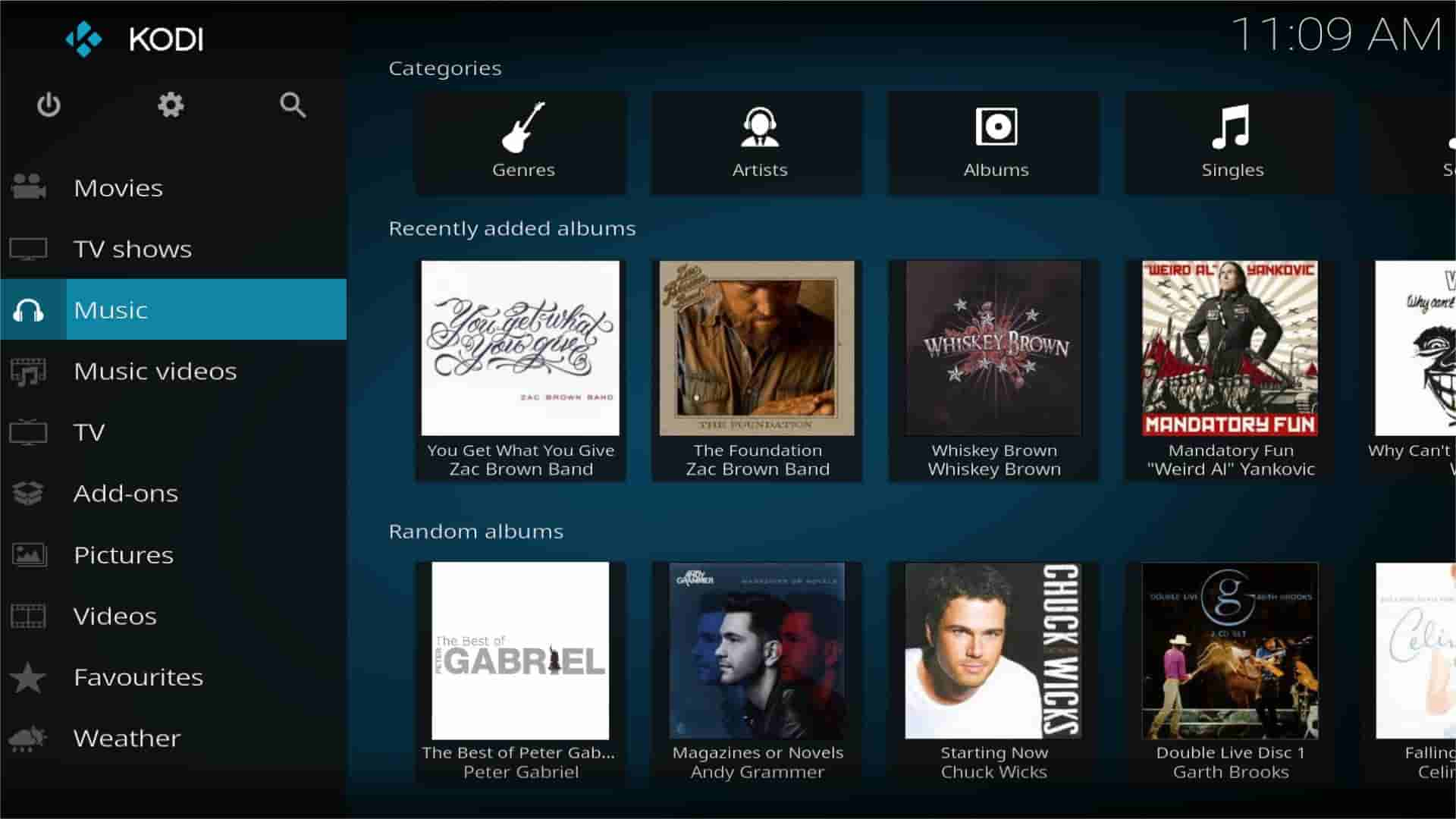Image resolution: width=1456 pixels, height=819 pixels.
Task: Click the Kodi search icon
Action: [293, 105]
